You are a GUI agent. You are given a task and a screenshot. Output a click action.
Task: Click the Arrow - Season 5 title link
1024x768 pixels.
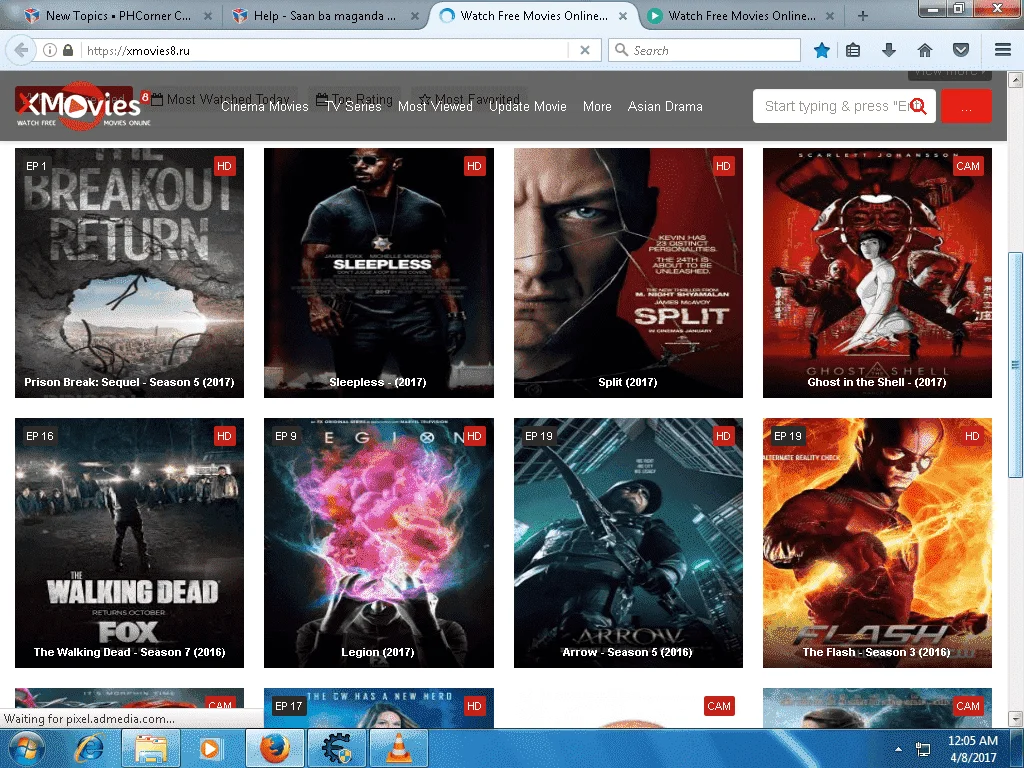click(628, 652)
